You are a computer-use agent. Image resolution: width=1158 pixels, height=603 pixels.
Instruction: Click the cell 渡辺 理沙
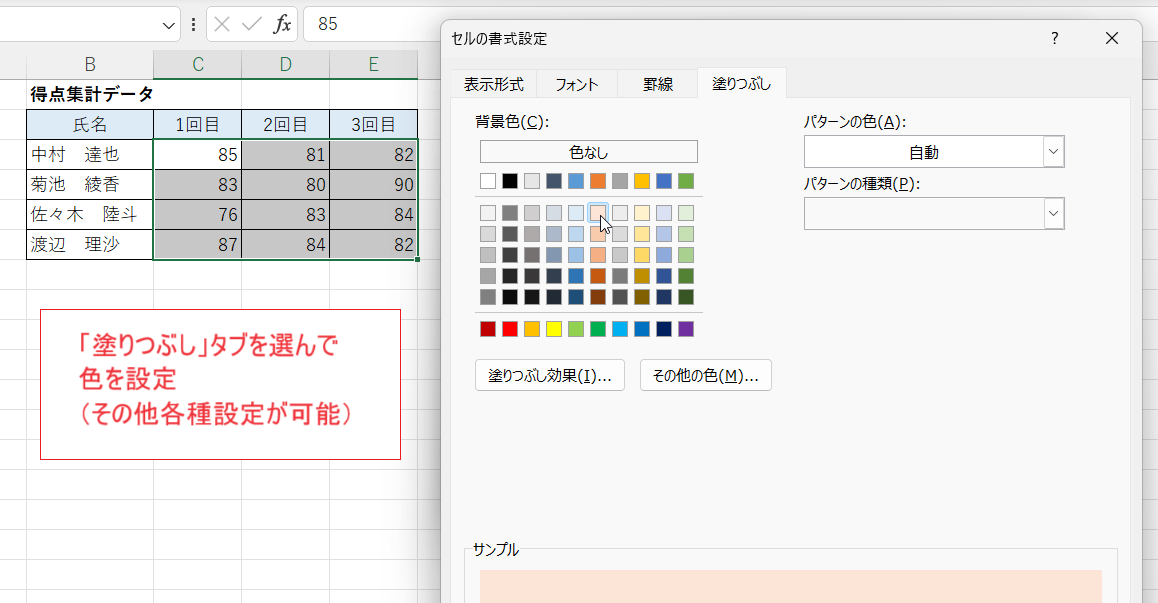click(90, 245)
